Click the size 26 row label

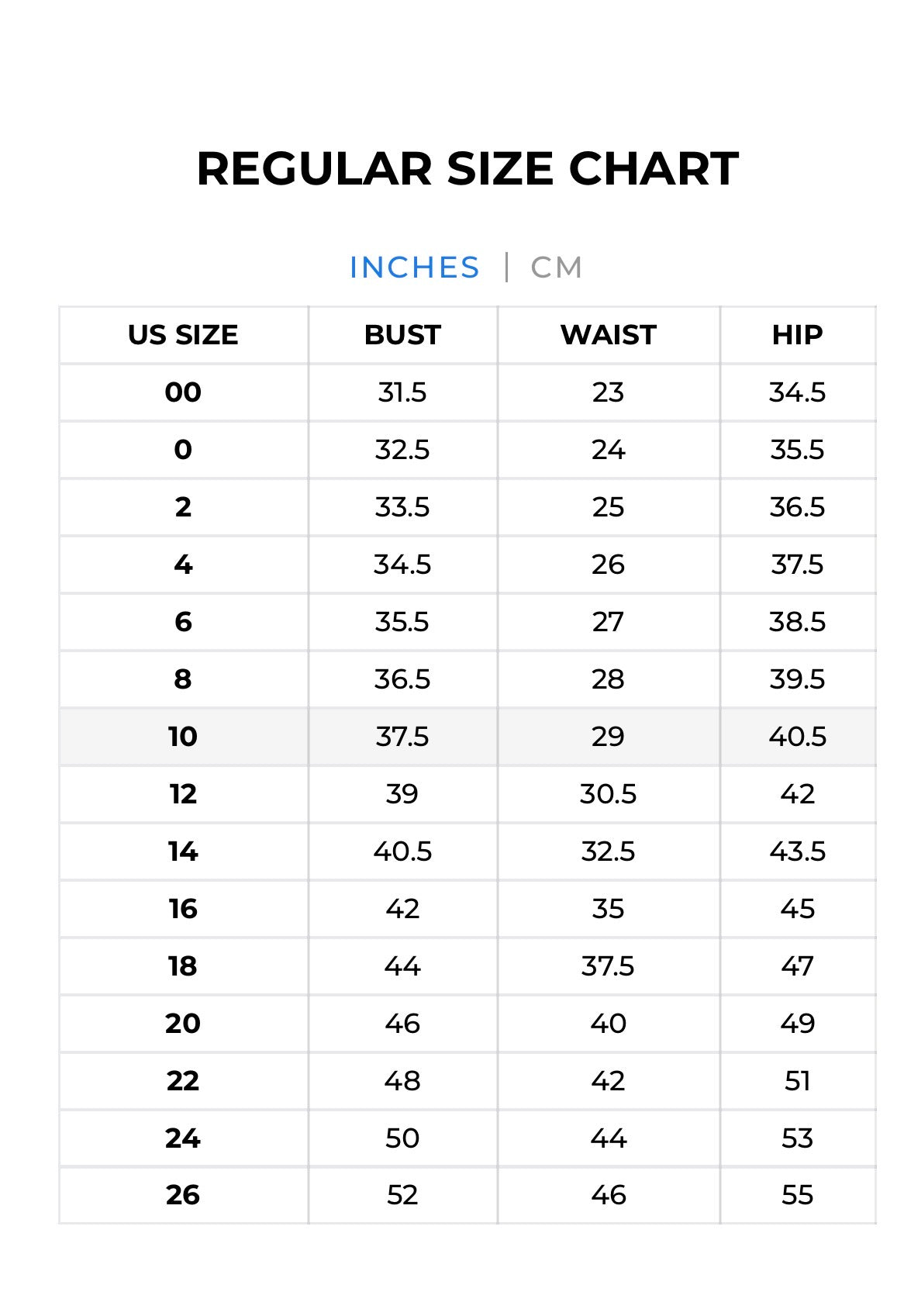pos(183,1195)
